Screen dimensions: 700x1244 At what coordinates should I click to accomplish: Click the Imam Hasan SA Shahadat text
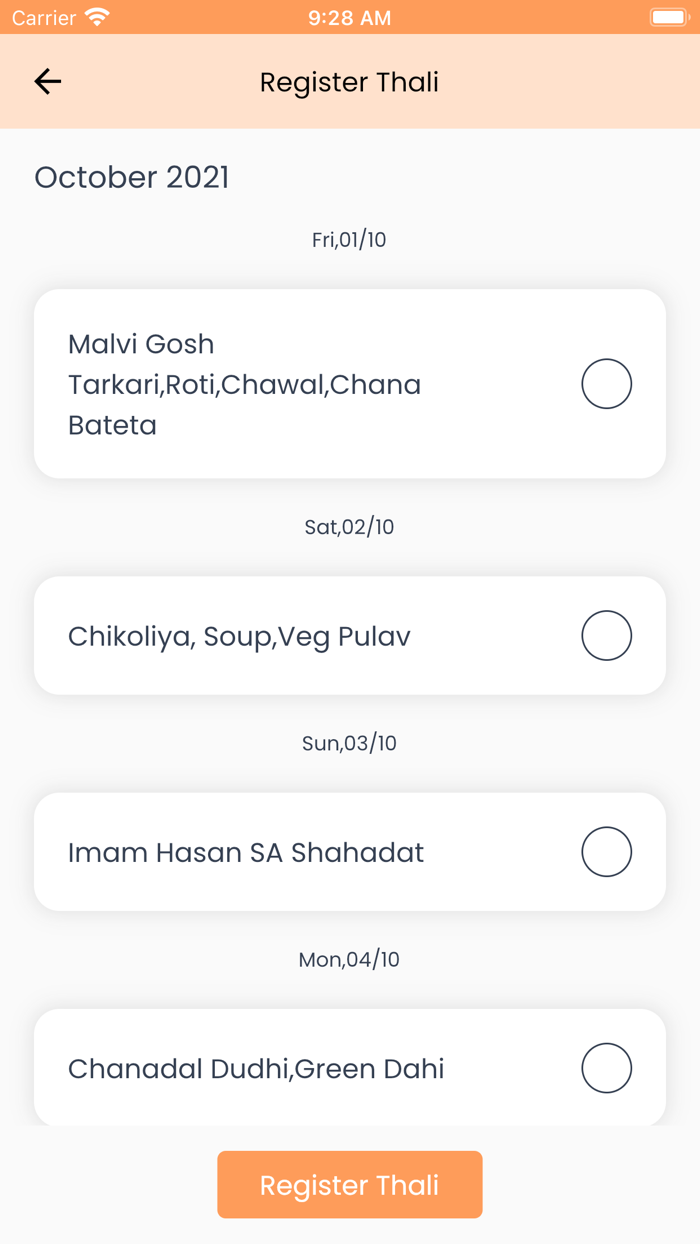click(x=246, y=852)
